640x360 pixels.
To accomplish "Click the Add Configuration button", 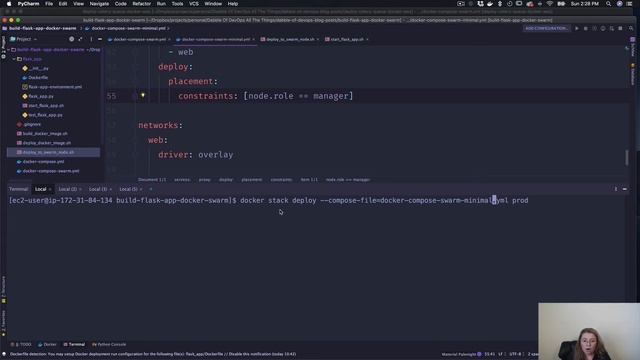I will tap(546, 29).
